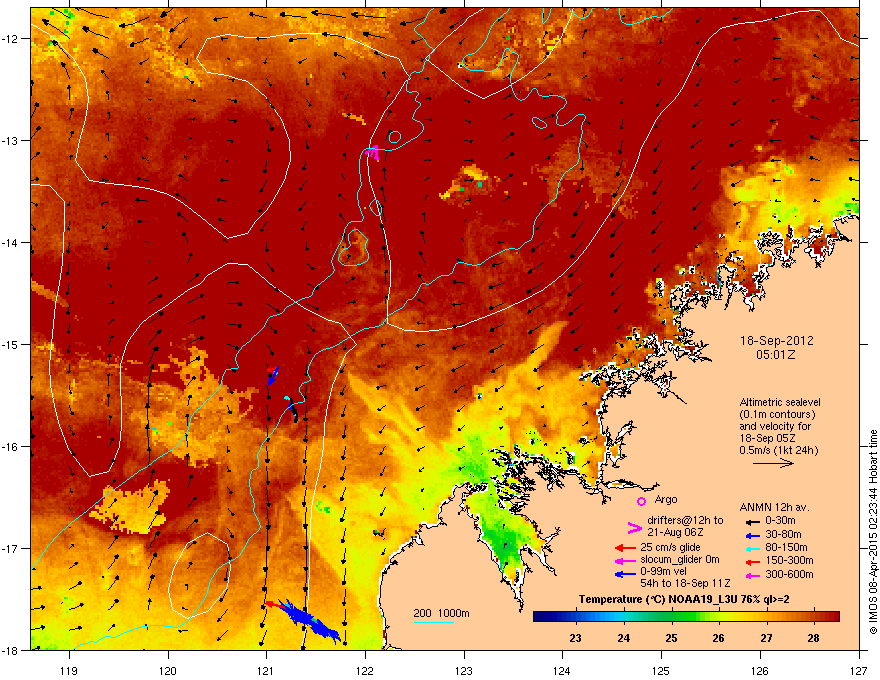Click the magenta Argo circle legend symbol
Image resolution: width=880 pixels, height=680 pixels.
[641, 502]
